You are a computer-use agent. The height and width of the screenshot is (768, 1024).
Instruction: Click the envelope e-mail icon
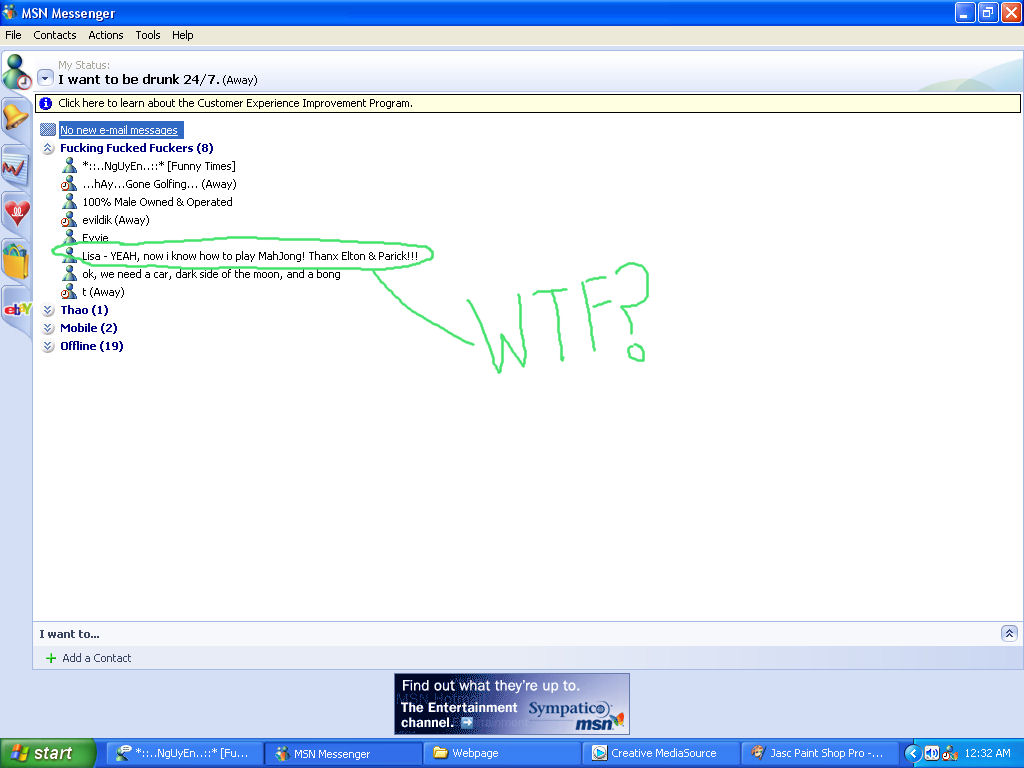(x=48, y=130)
